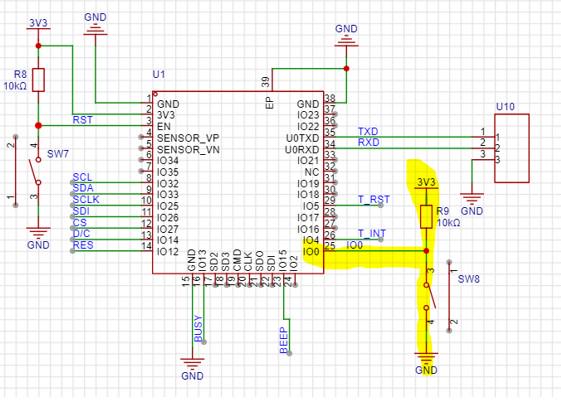Click the SENSOR_VN pin name
Screen dimensions: 561x402
click(x=188, y=149)
